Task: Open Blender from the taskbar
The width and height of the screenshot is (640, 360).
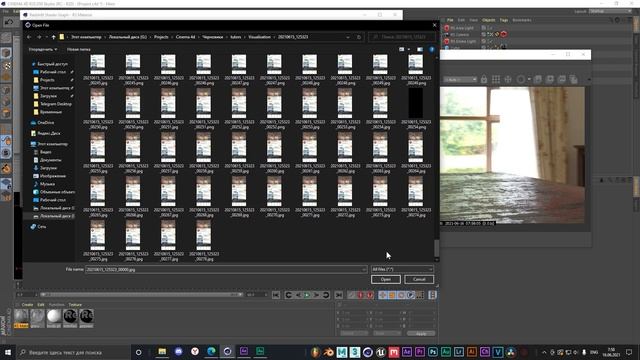Action: [328, 352]
